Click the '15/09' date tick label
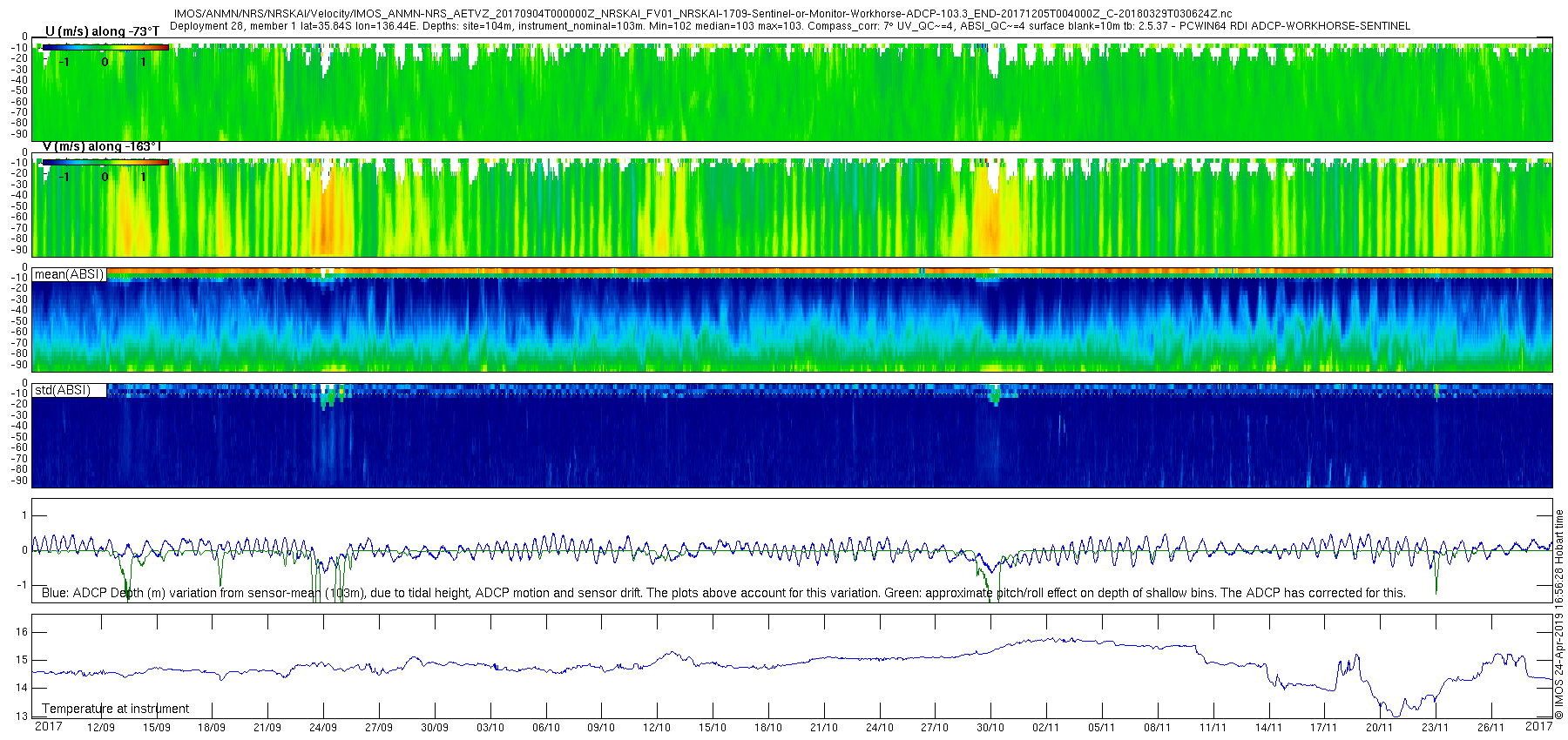Screen dimensions: 1568x740 [x=157, y=728]
